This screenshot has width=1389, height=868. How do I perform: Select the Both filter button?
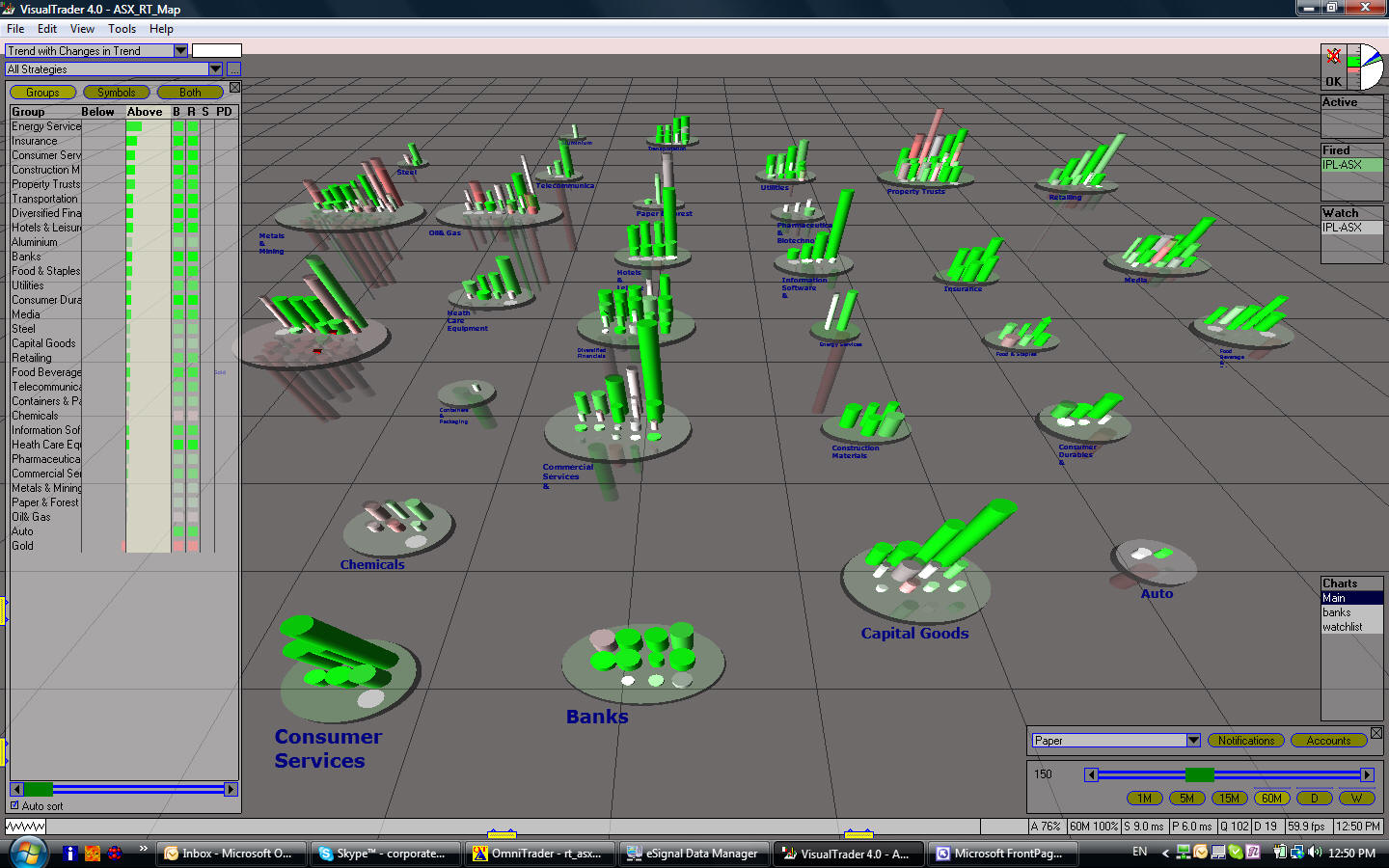coord(190,93)
